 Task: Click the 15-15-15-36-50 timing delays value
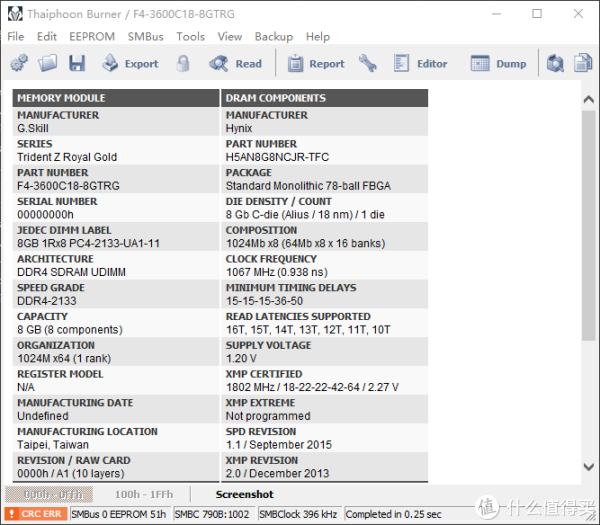[264, 301]
